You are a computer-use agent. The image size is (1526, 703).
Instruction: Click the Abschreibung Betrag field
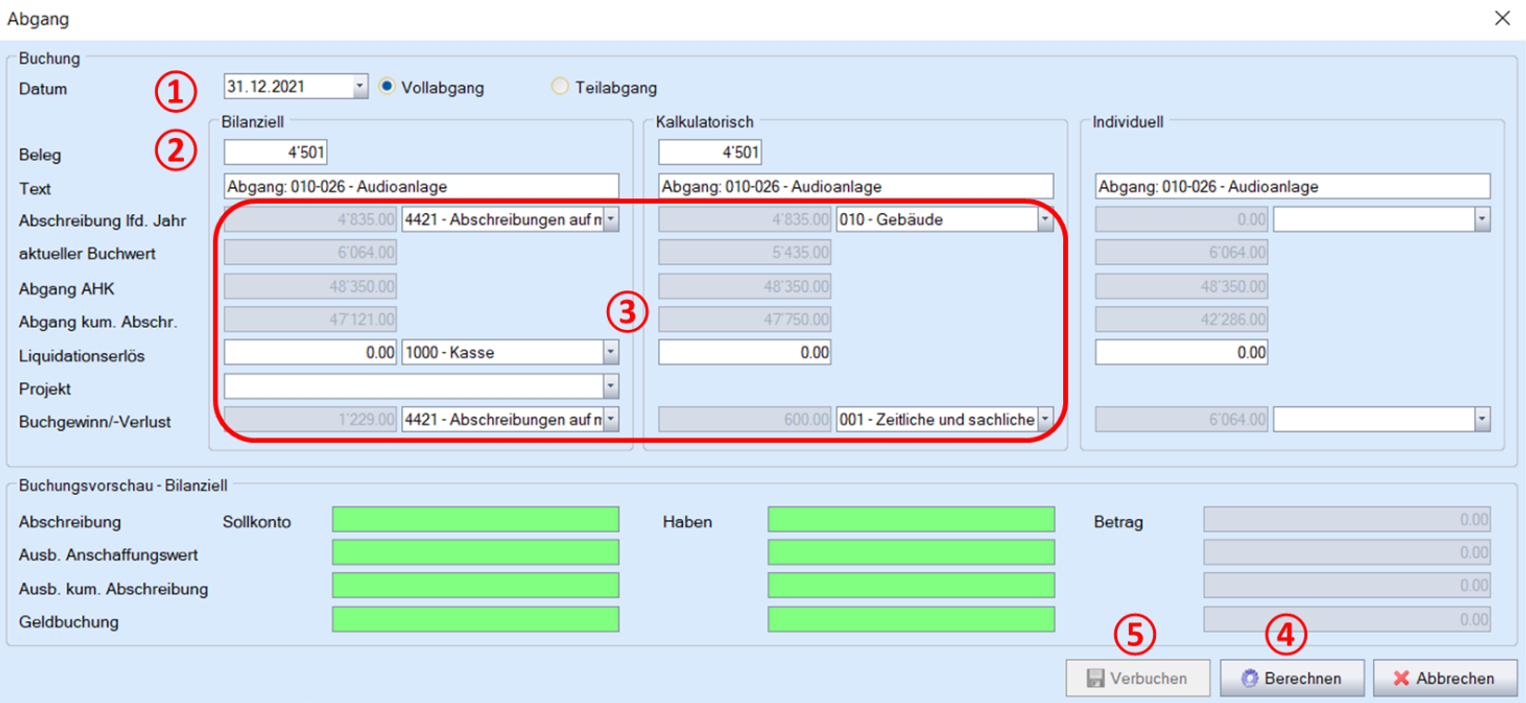(1348, 519)
